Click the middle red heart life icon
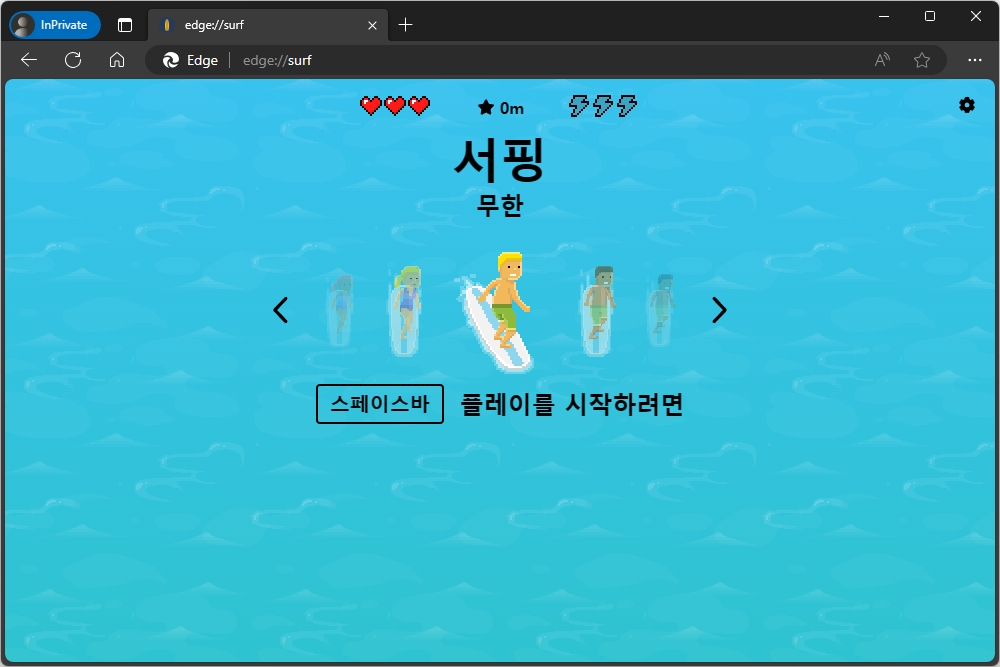Screen dimensions: 1000x667 click(x=395, y=105)
